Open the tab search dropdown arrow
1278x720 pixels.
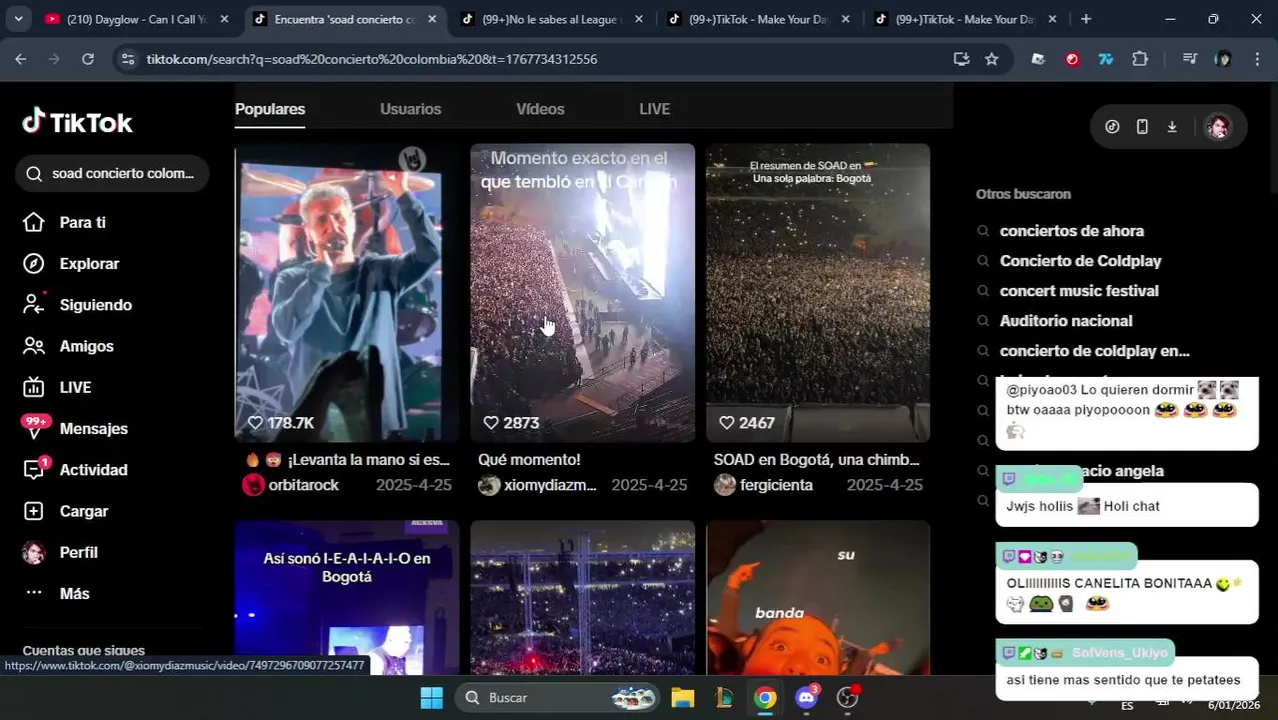(18, 19)
